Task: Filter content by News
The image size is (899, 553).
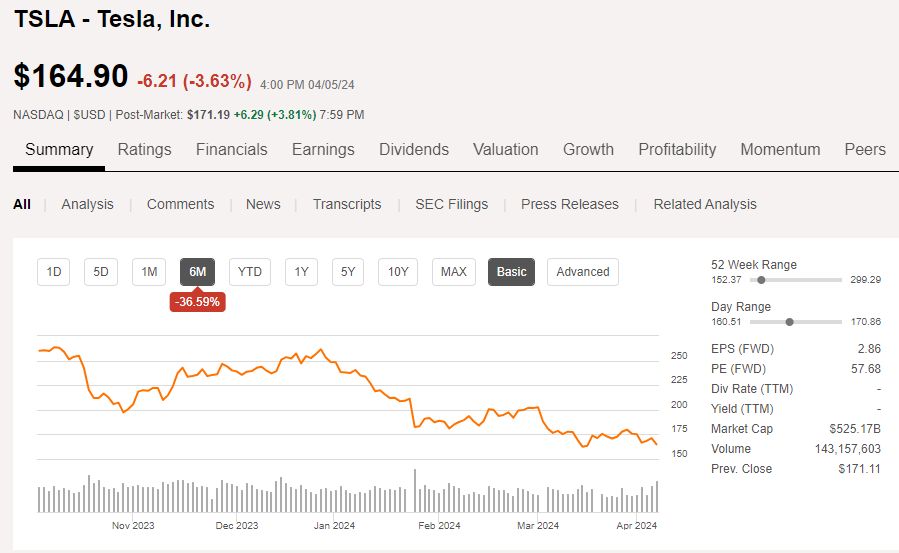Action: coord(263,204)
